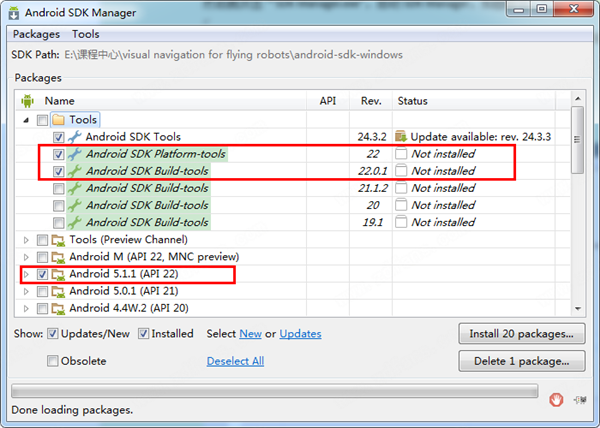Uncheck the Android SDK Platform-tools checkbox
Screen dimensions: 600x428
[59, 155]
